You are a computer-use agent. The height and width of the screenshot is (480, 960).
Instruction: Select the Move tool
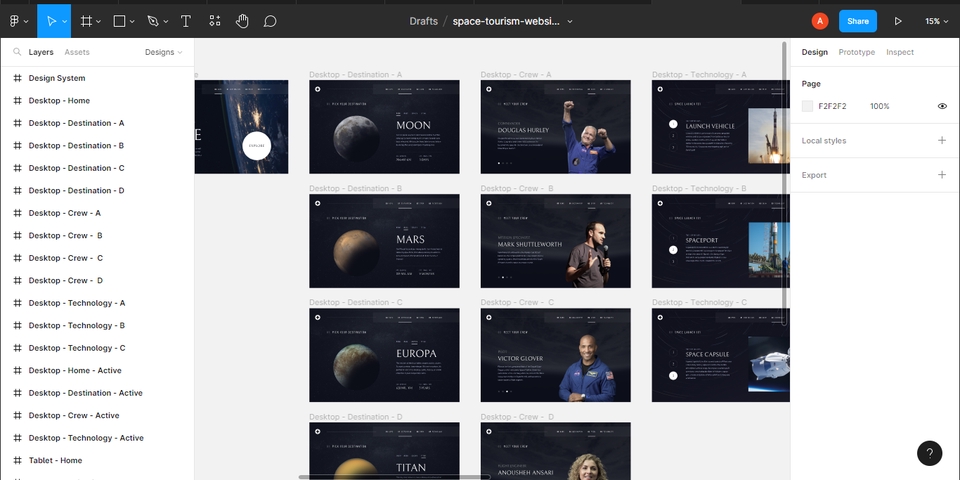click(x=51, y=21)
